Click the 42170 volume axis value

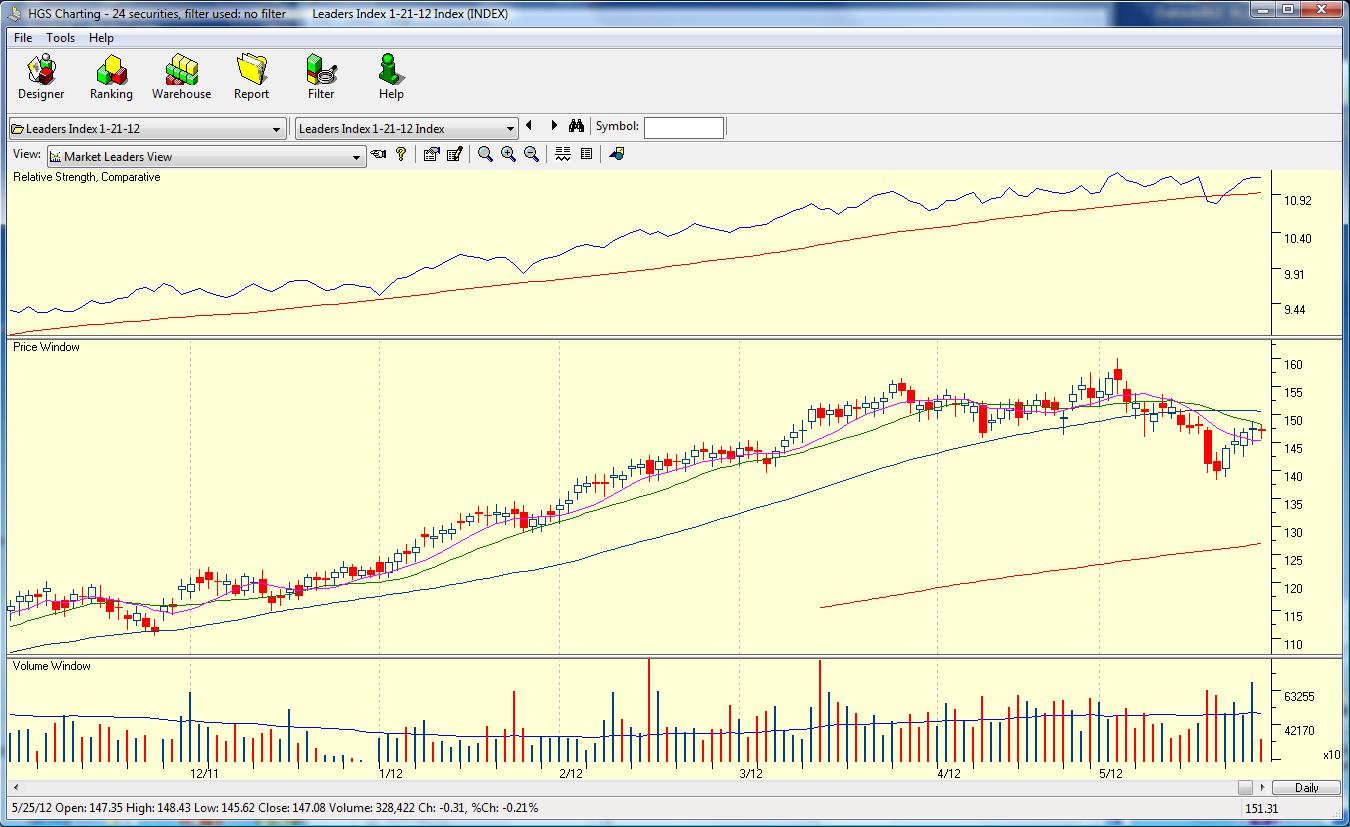point(1298,731)
